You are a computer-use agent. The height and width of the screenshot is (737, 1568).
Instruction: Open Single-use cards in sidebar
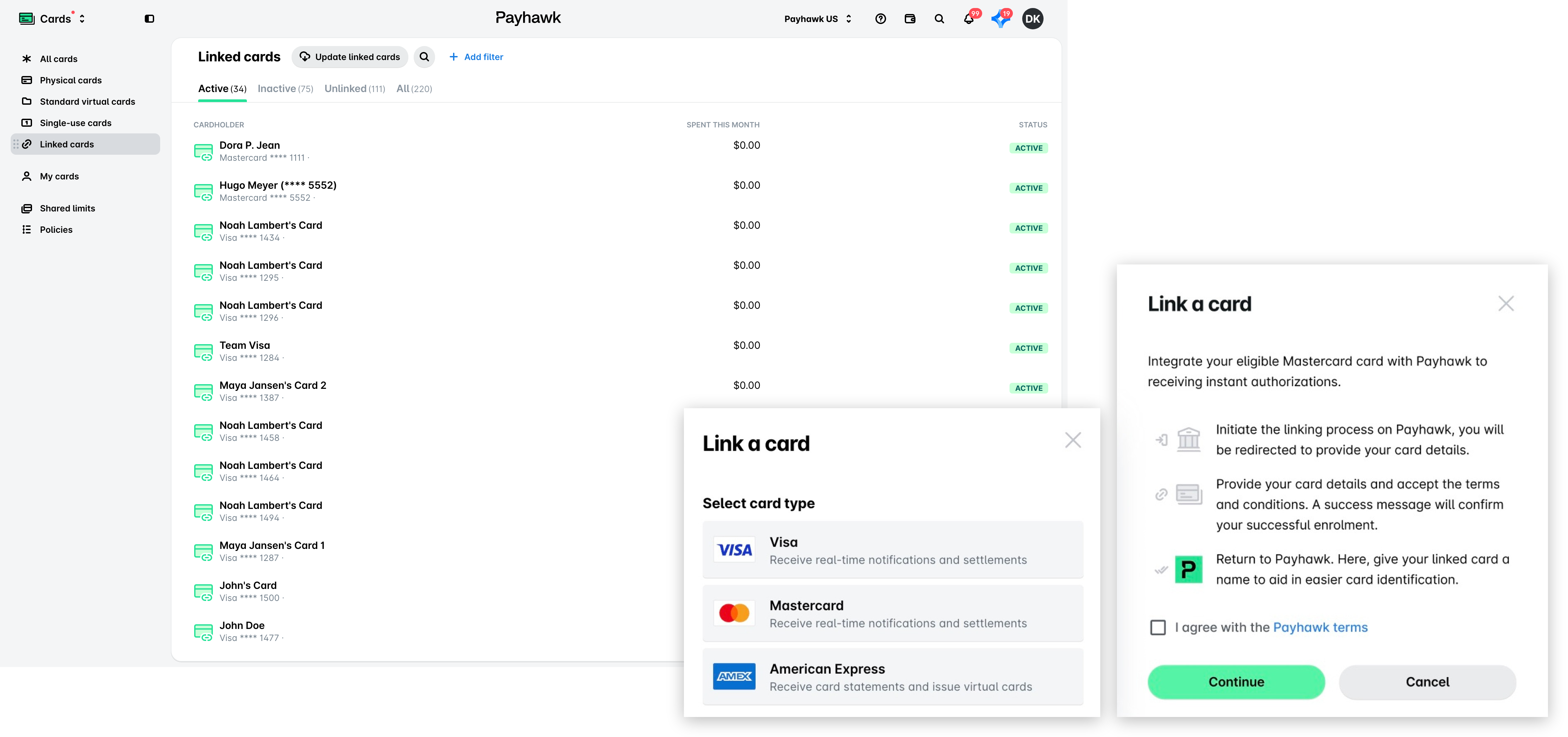(x=85, y=123)
